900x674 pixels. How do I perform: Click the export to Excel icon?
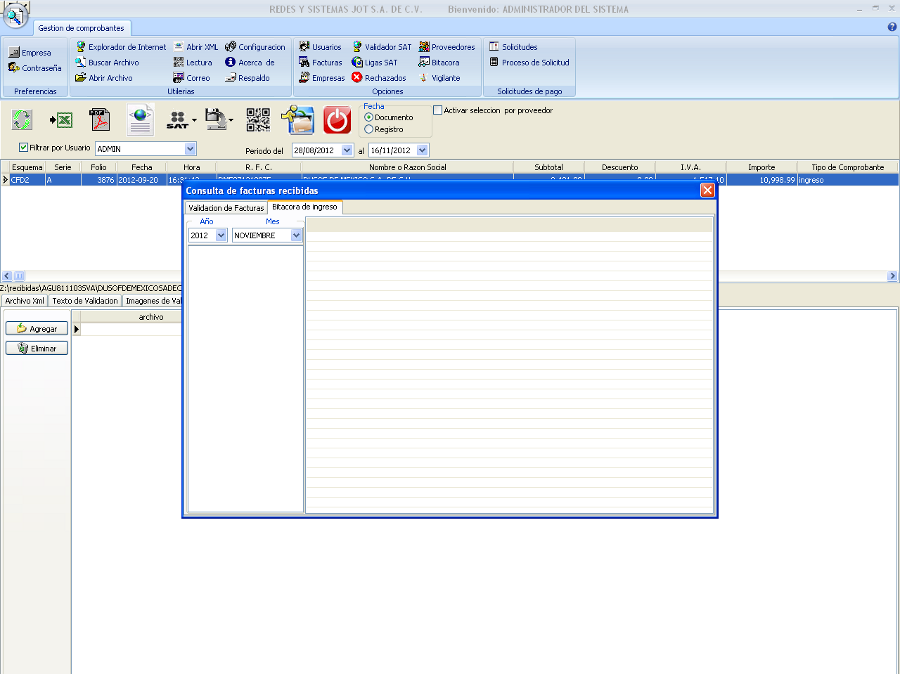61,120
